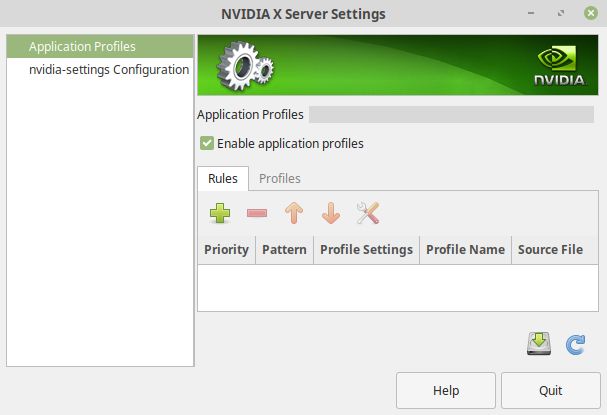
Task: Switch to the Profiles tab
Action: 279,178
